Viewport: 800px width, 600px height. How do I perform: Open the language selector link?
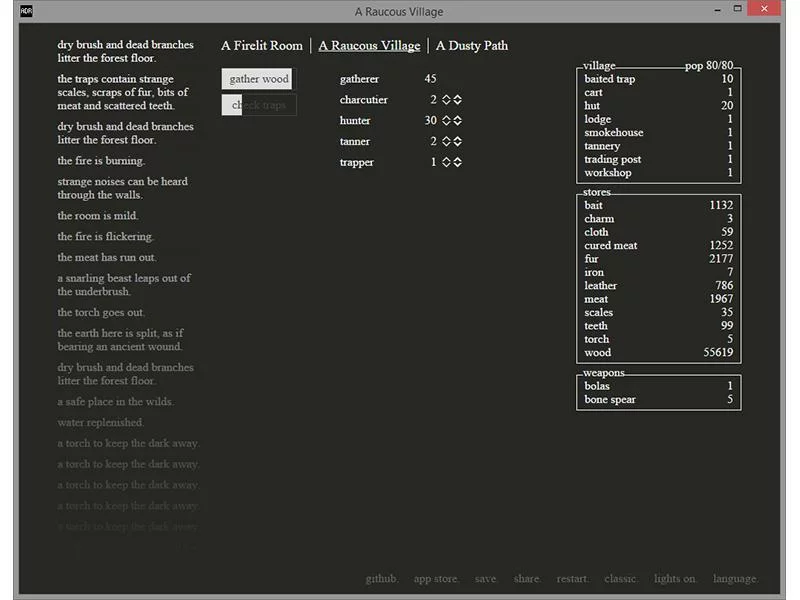click(736, 579)
